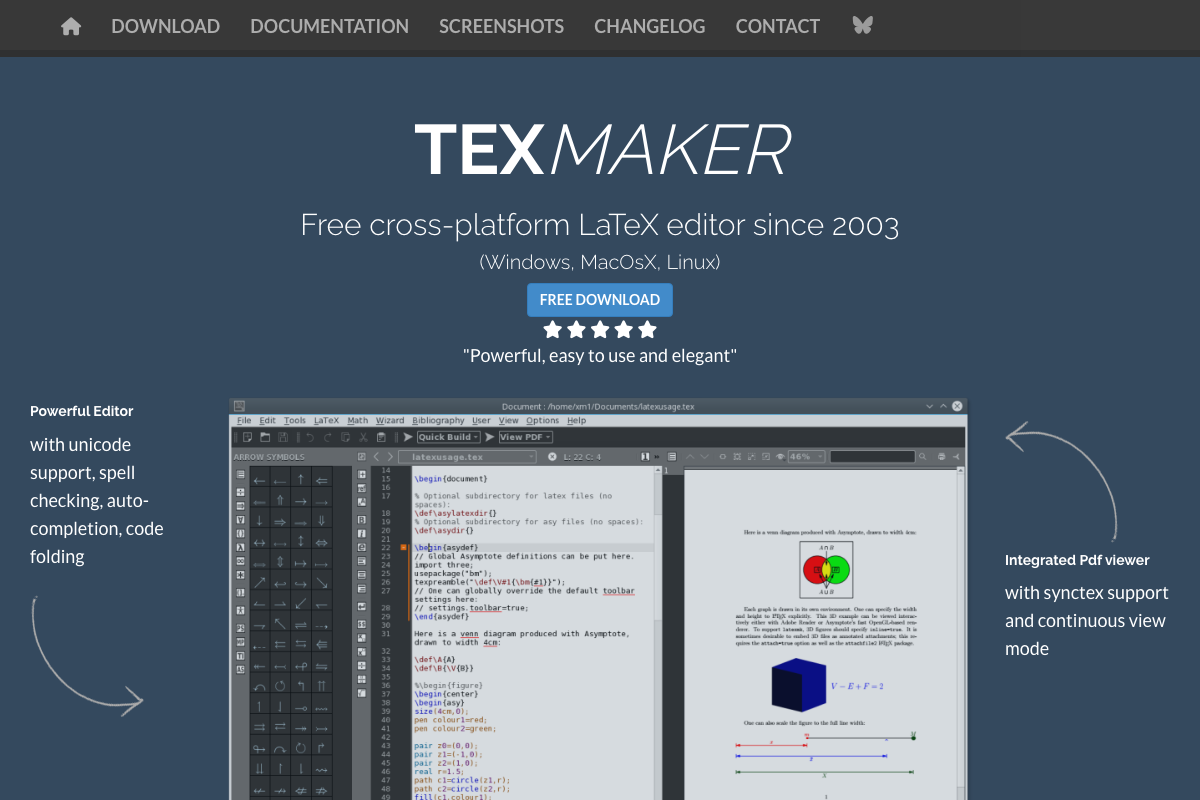Open the Bibliography menu in Texmaker
Image resolution: width=1200 pixels, height=800 pixels.
click(x=438, y=421)
